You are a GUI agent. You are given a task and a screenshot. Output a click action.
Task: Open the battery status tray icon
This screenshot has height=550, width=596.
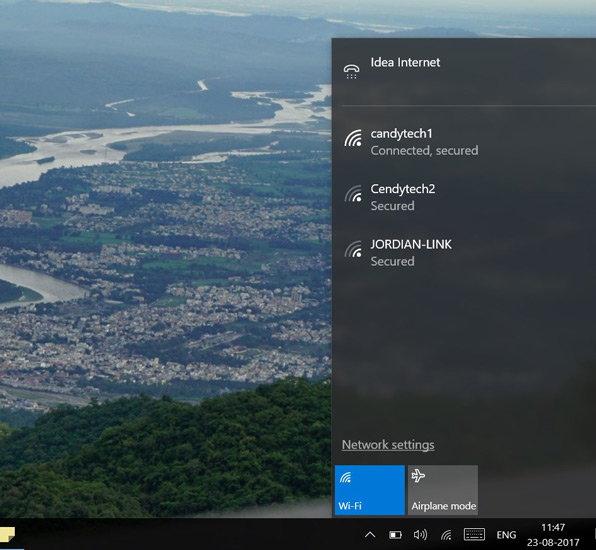click(x=395, y=535)
